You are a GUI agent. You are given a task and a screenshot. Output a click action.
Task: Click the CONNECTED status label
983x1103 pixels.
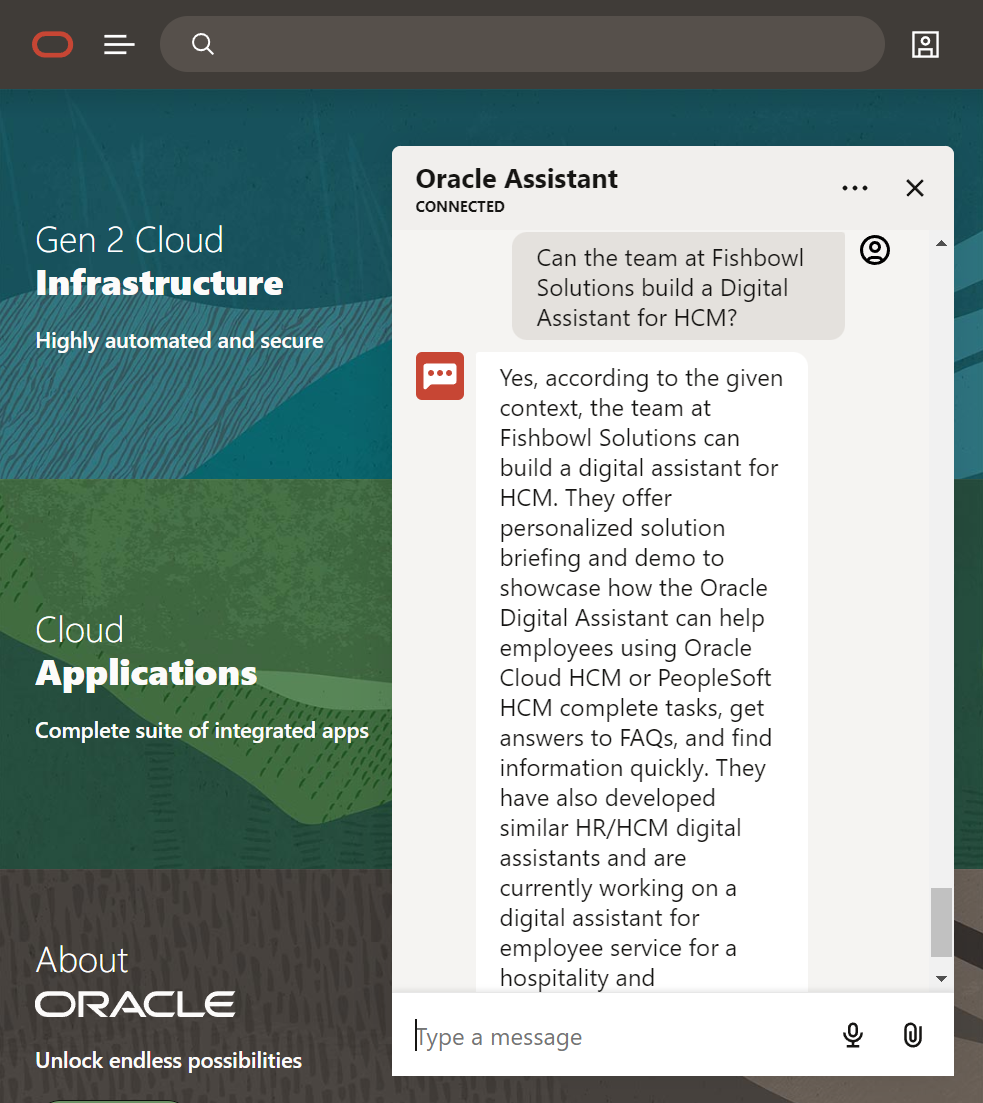[460, 207]
